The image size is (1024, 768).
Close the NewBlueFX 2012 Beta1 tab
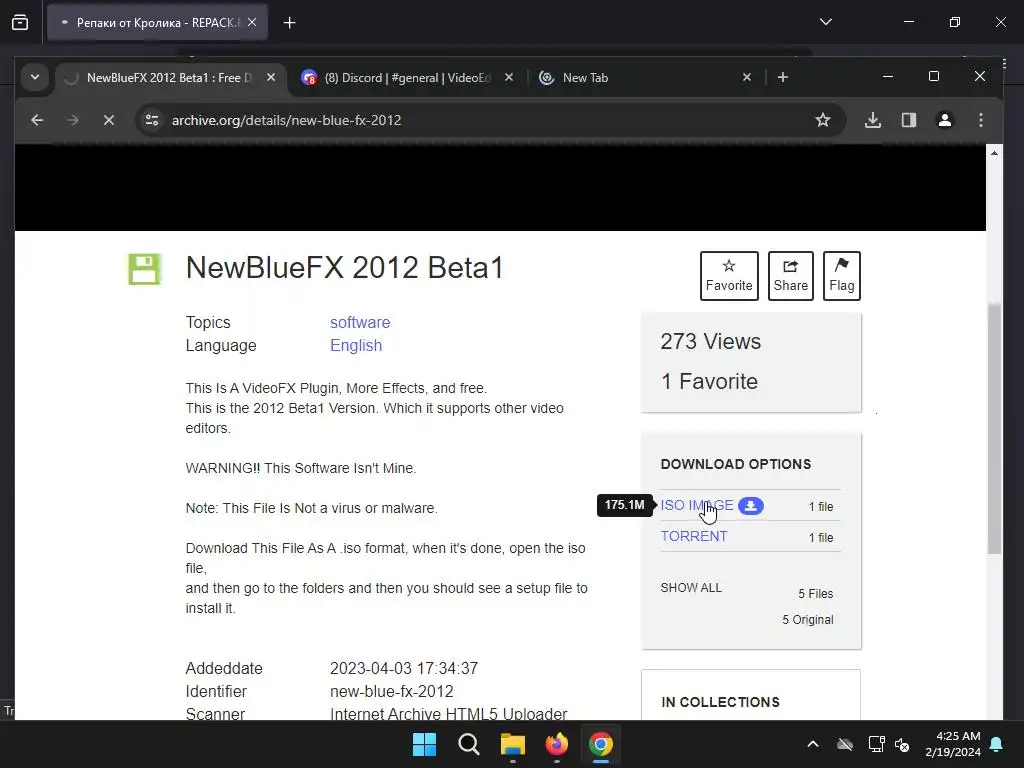(x=271, y=78)
